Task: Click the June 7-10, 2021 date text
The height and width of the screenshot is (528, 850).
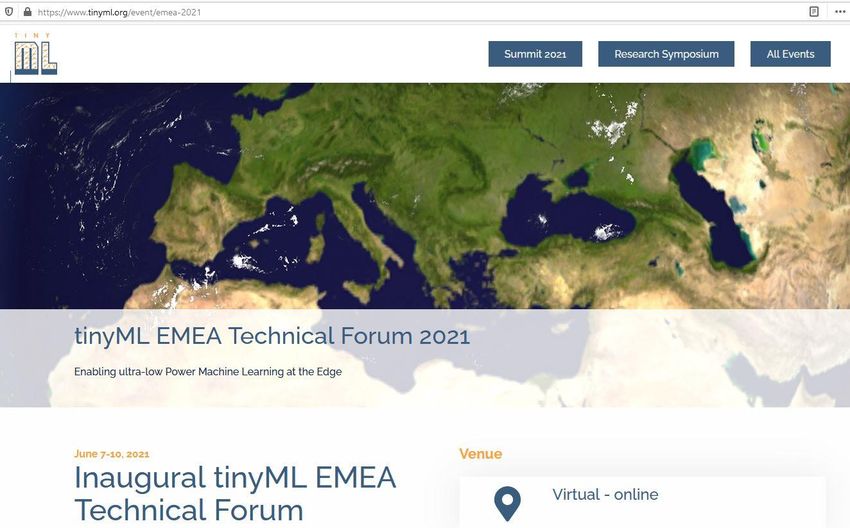Action: 112,454
